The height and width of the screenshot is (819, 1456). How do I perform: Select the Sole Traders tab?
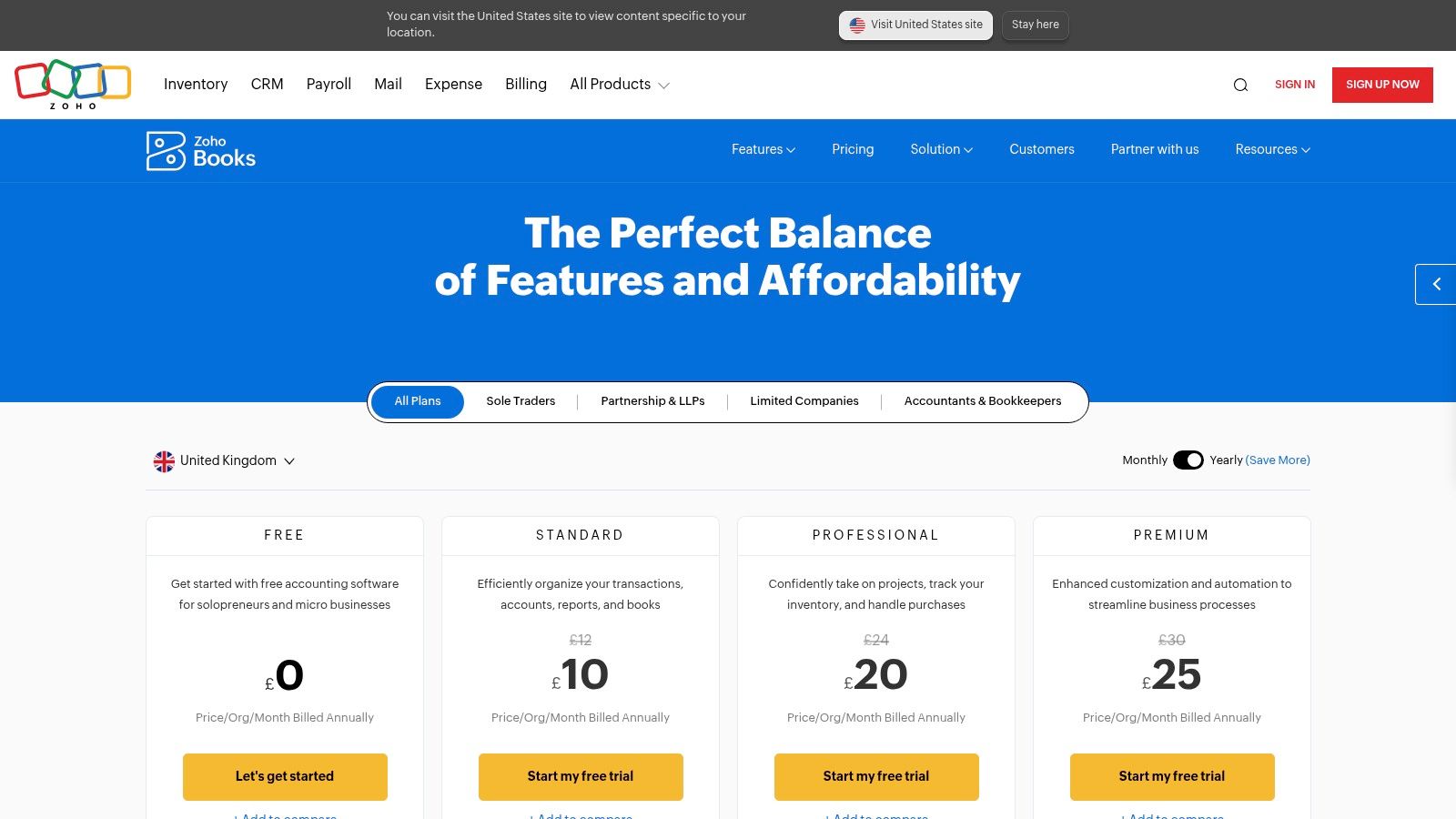coord(521,401)
